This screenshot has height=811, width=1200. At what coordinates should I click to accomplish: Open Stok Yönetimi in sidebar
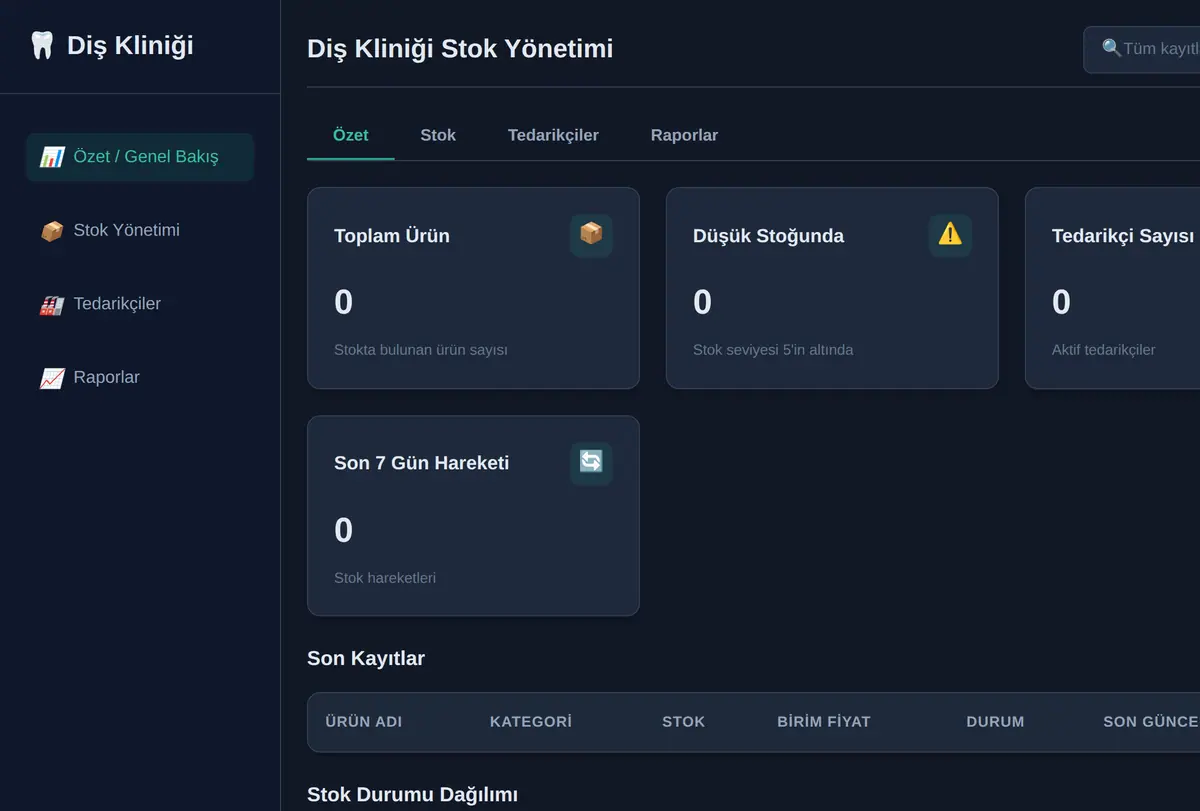[x=140, y=230]
